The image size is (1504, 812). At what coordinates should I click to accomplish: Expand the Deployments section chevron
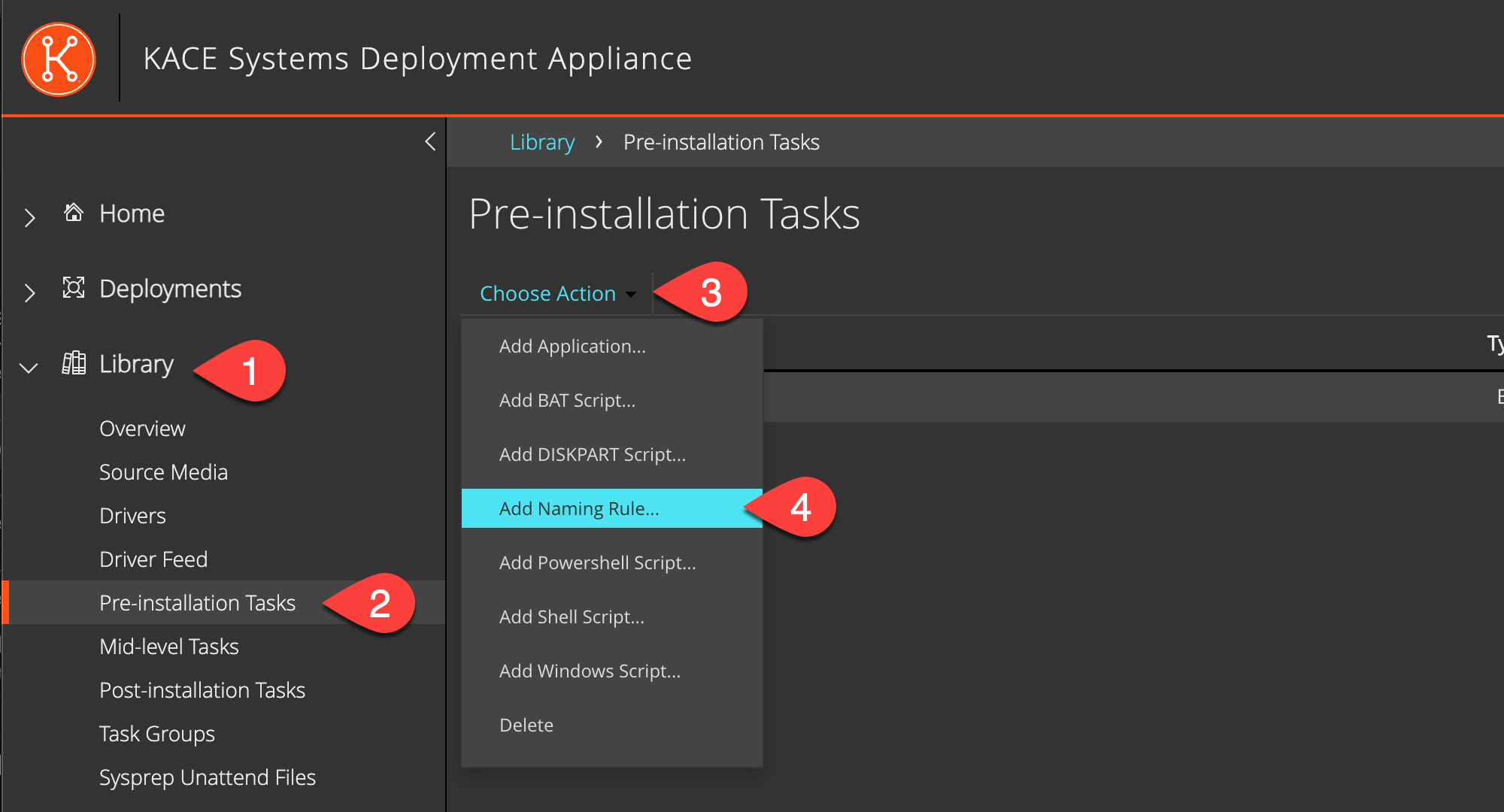click(29, 292)
